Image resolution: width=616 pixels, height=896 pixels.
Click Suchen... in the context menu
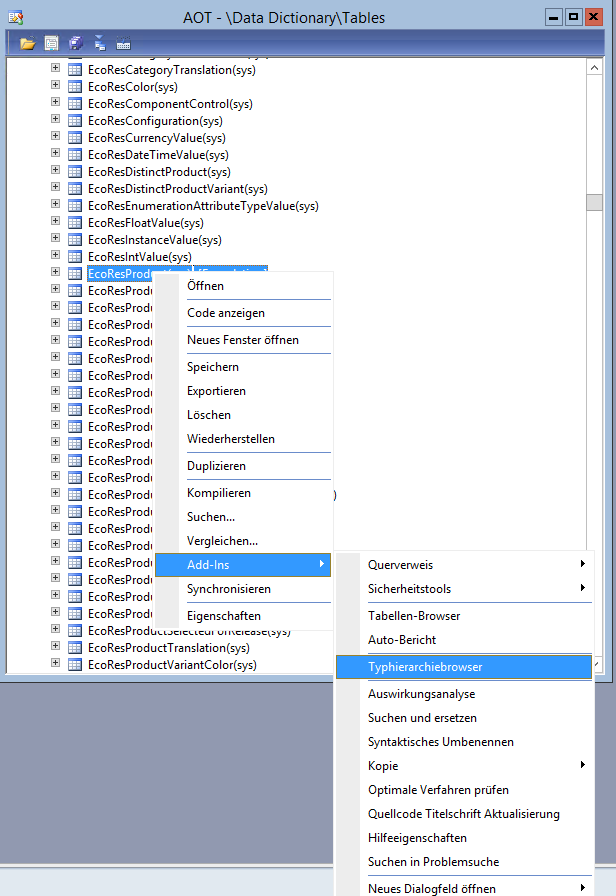click(x=243, y=517)
